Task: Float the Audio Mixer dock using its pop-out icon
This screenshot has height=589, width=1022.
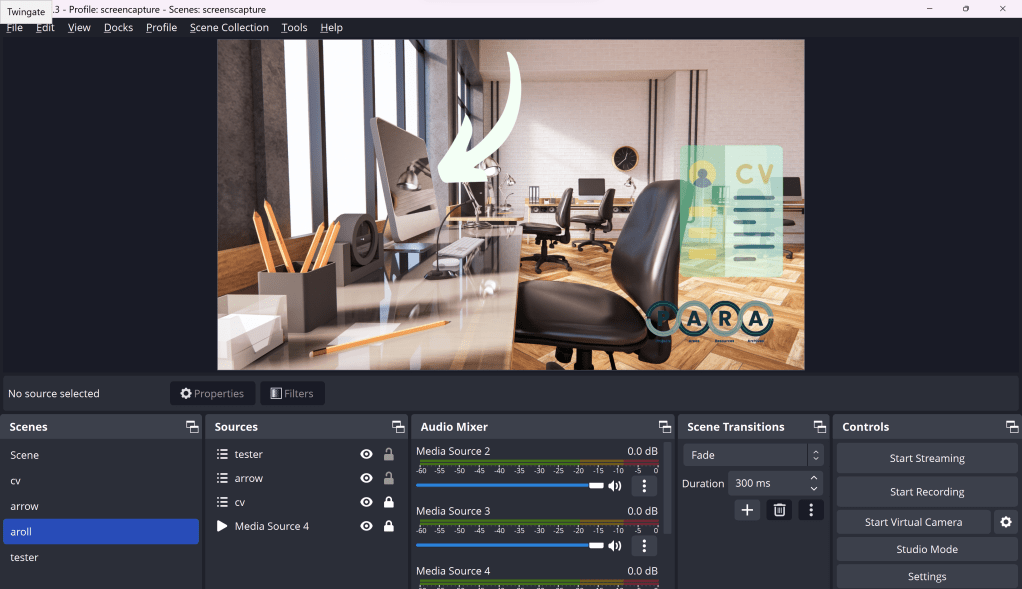Action: (x=664, y=427)
